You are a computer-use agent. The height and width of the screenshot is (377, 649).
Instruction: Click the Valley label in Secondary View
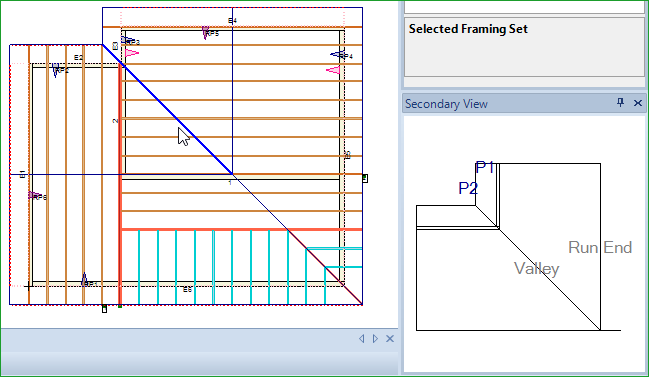(x=536, y=269)
